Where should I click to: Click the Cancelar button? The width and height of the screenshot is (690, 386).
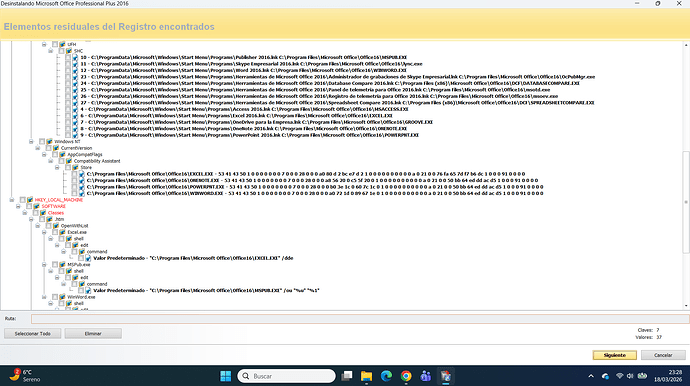tap(663, 355)
